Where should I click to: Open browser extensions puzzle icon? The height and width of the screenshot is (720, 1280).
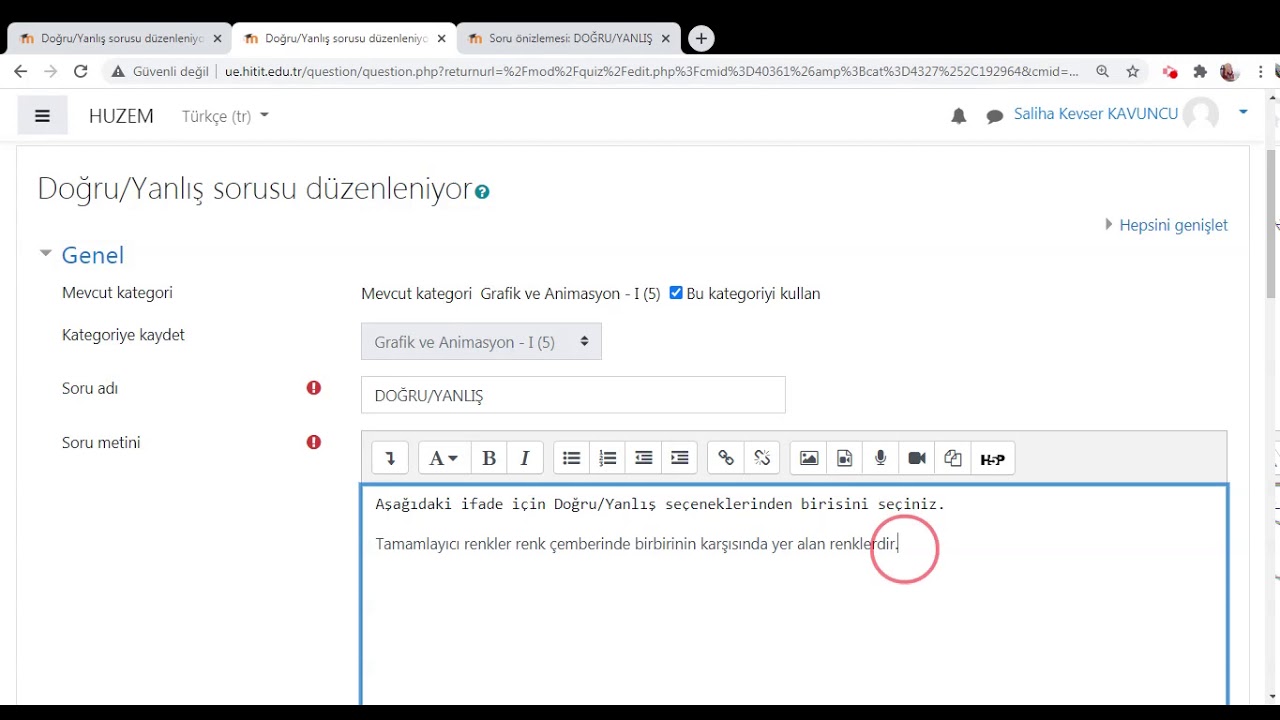1200,71
